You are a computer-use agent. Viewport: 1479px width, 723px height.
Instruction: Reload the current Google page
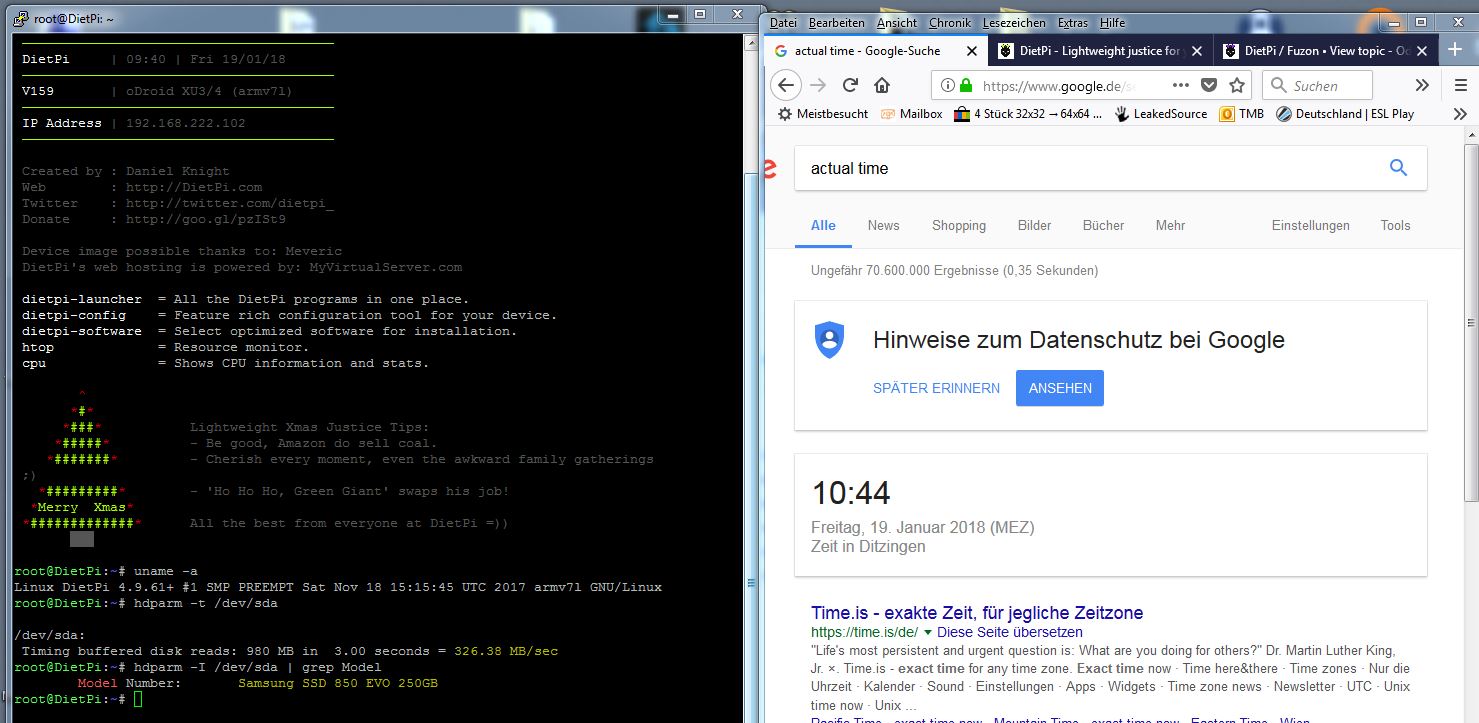click(x=850, y=85)
